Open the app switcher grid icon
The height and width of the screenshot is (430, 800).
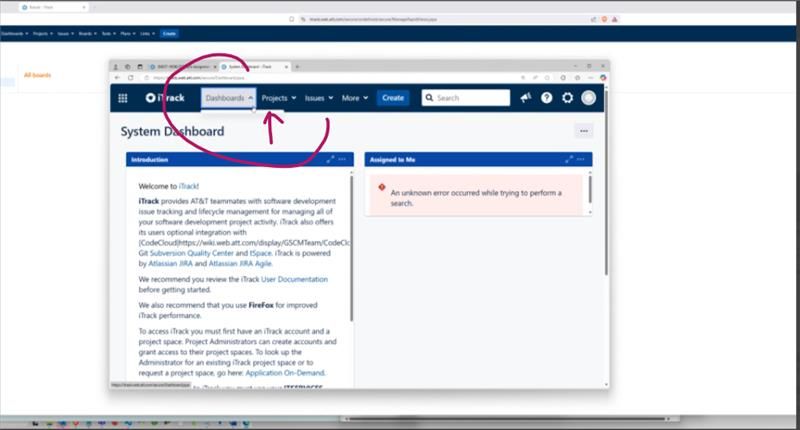point(122,98)
